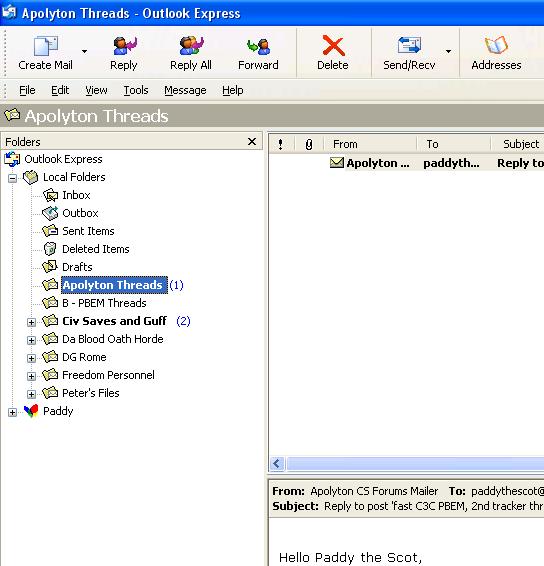Screen dimensions: 544x566
Task: Open the Tools menu
Action: click(x=136, y=90)
